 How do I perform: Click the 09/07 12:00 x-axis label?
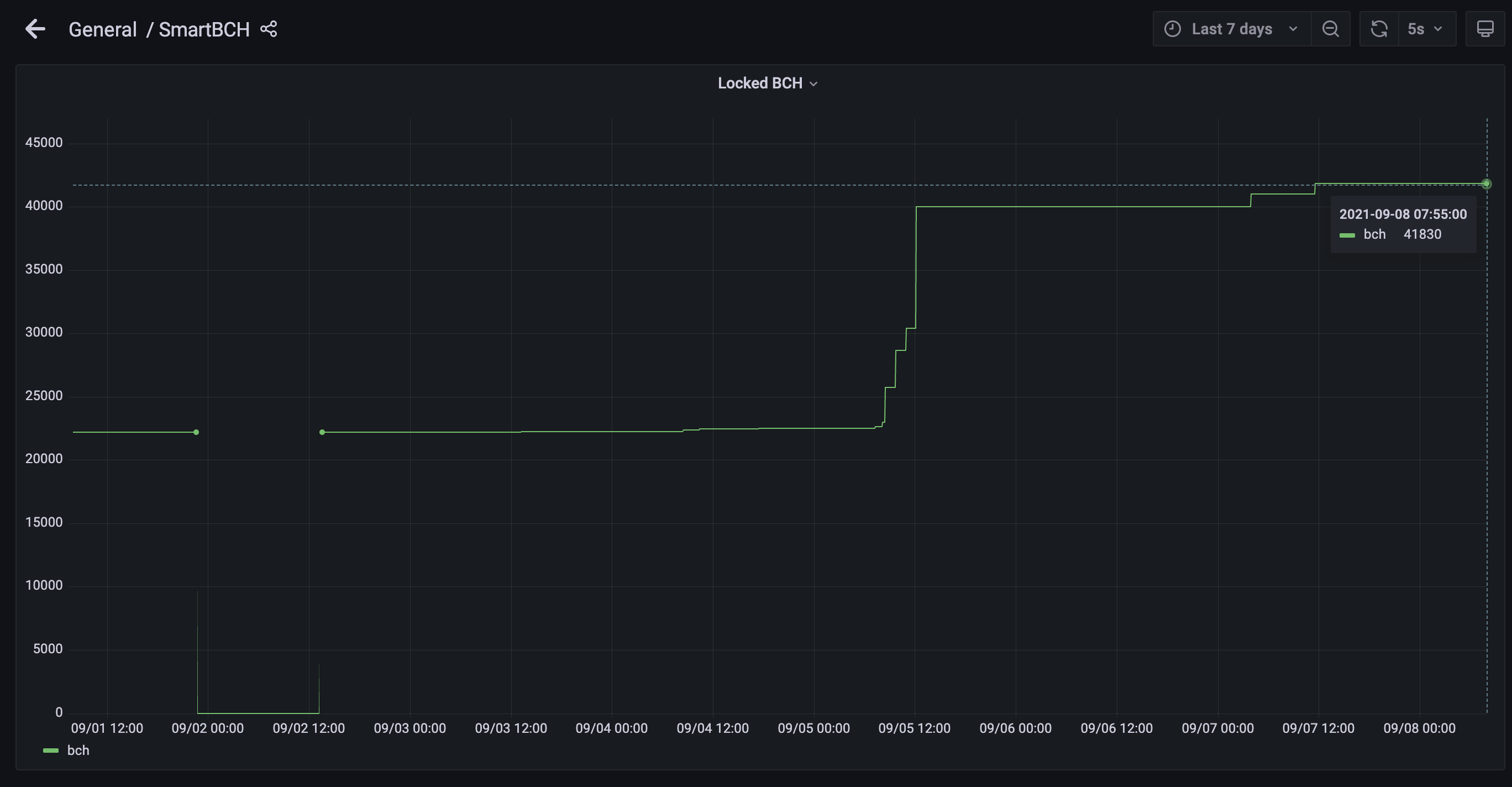[x=1319, y=728]
